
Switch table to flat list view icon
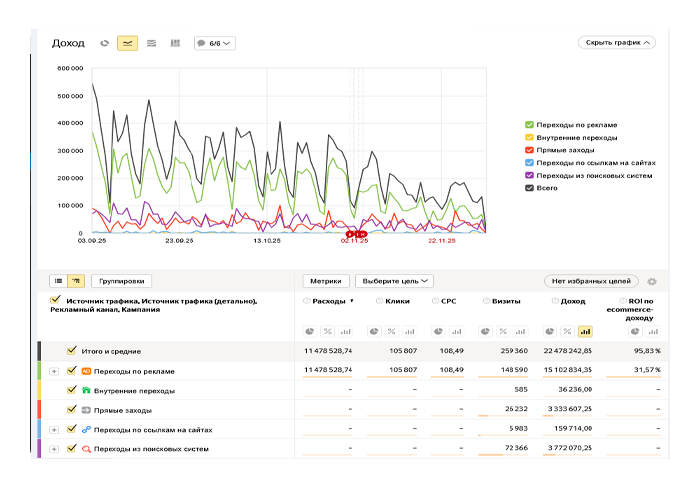click(x=59, y=282)
